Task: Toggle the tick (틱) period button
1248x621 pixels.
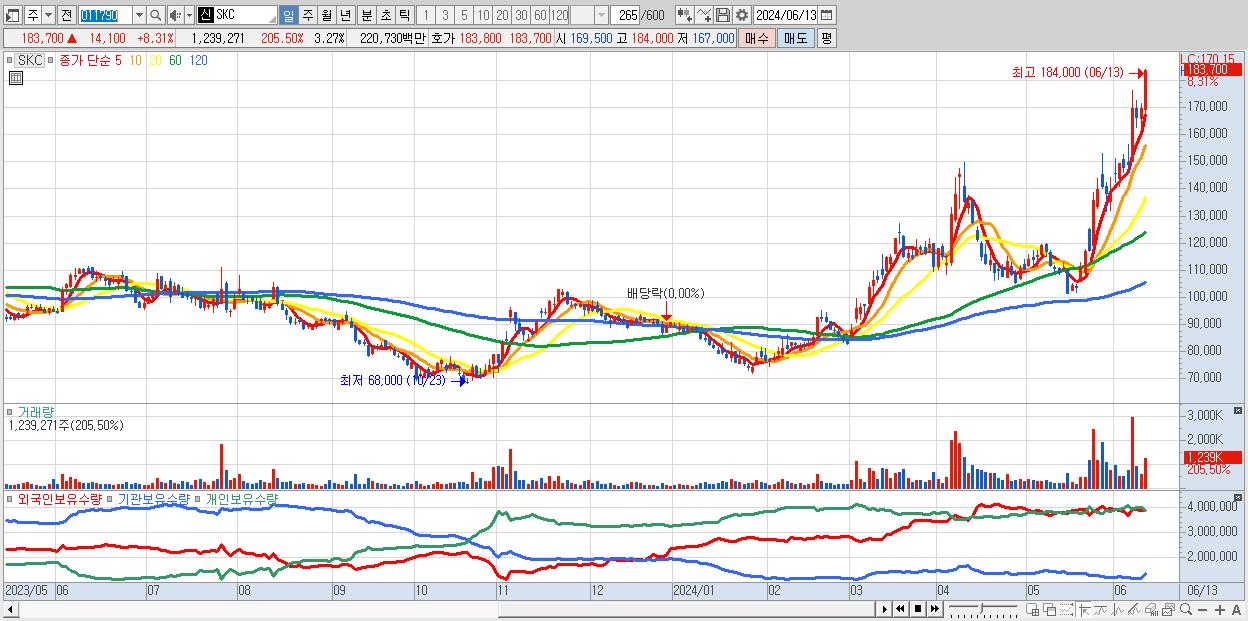Action: pos(404,15)
